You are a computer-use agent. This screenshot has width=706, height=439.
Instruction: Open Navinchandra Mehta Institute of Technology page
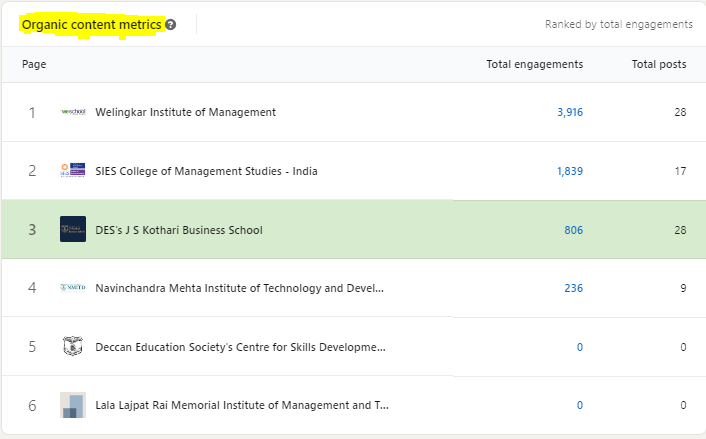240,288
